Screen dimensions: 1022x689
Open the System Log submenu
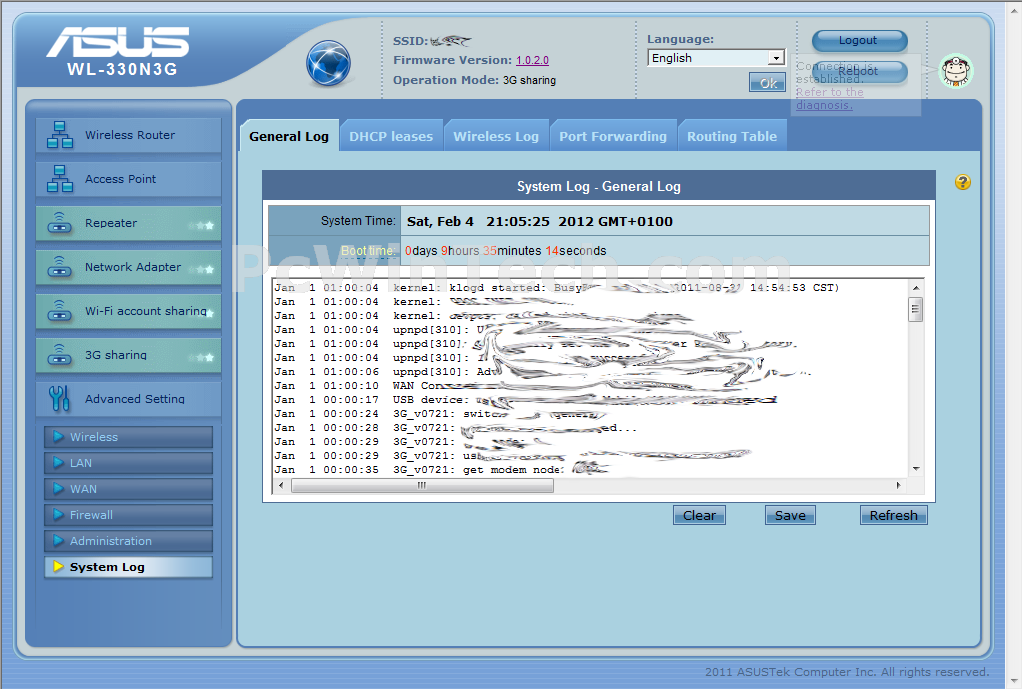(x=128, y=567)
